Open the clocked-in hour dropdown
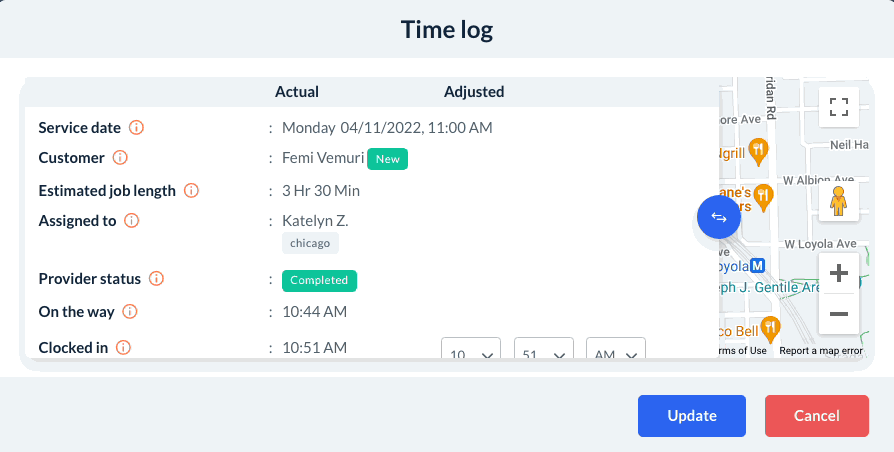Screen dimensions: 894x452 click(x=471, y=353)
